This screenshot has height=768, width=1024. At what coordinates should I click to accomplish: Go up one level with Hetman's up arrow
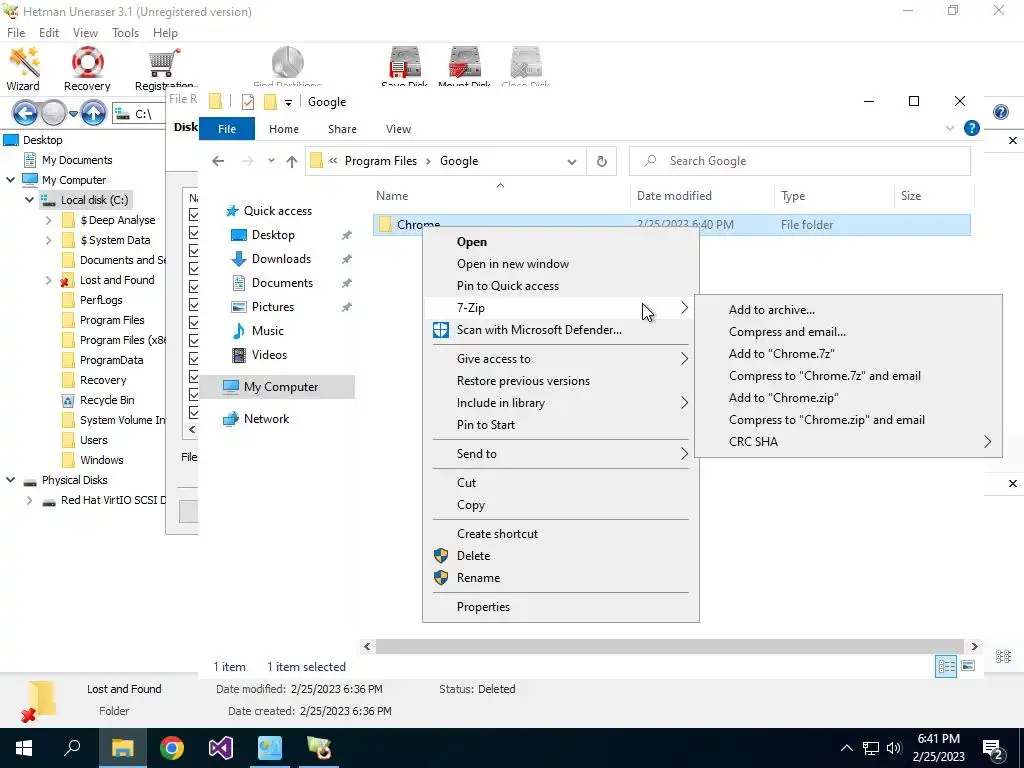tap(93, 114)
